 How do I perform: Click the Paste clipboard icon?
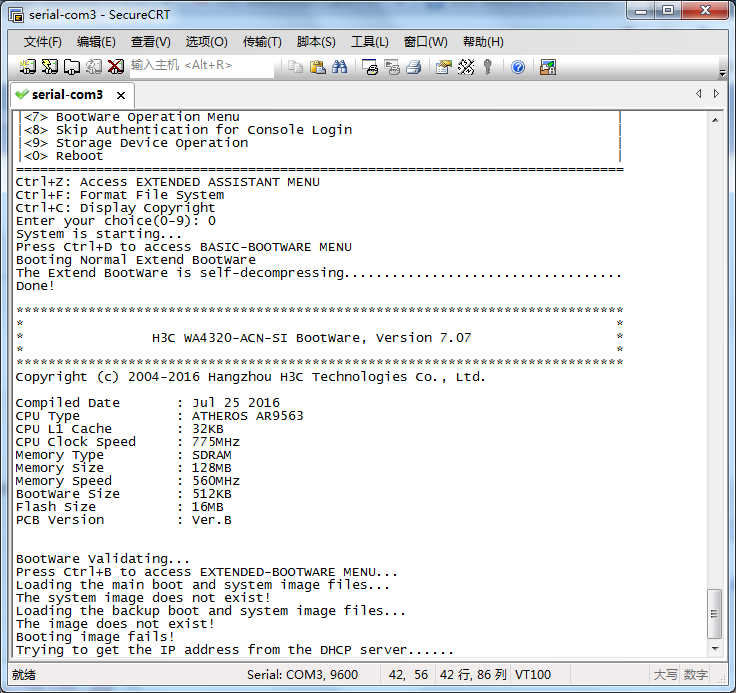click(x=318, y=67)
